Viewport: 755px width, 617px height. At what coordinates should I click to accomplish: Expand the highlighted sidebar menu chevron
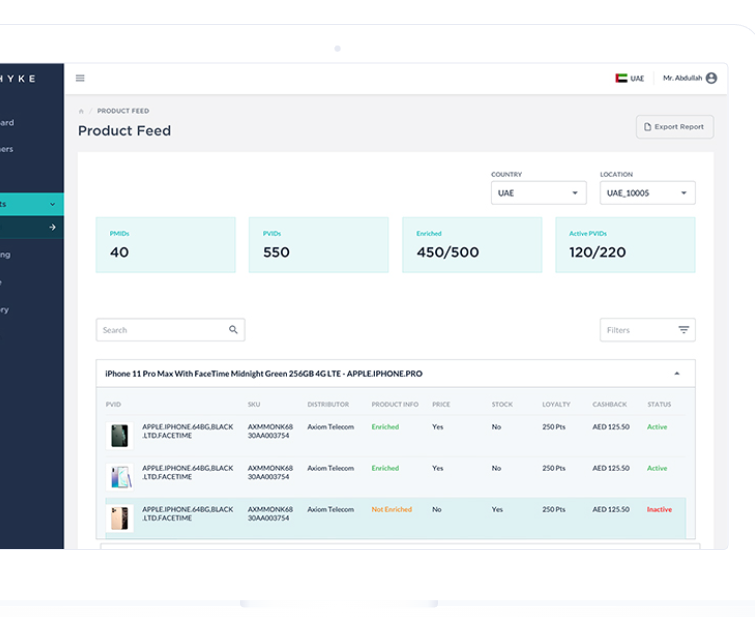pyautogui.click(x=52, y=204)
